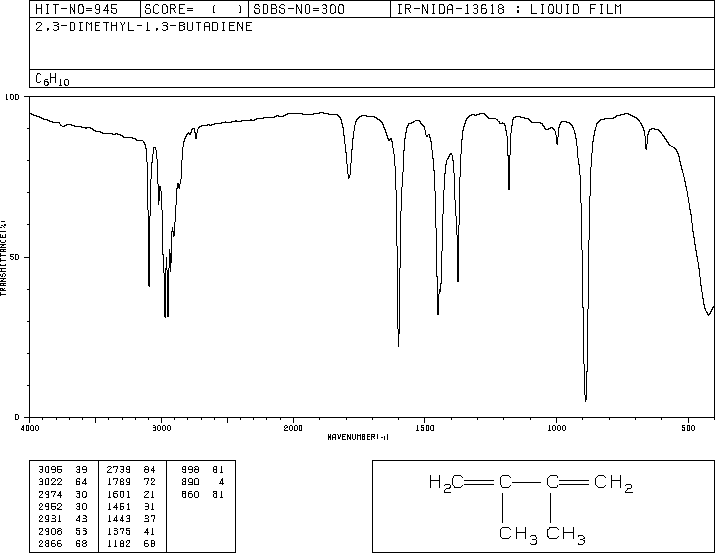
Task: Click peak value 3022 in peak table
Action: pos(50,482)
